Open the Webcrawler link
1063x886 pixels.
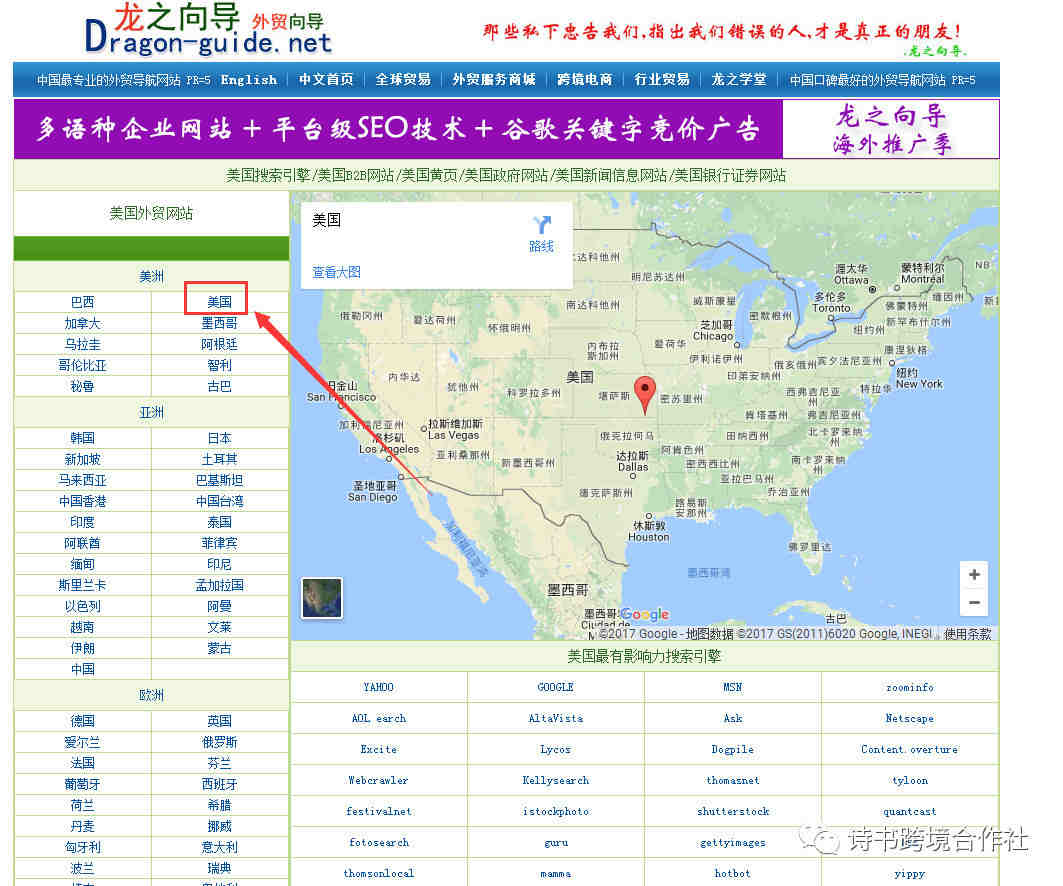point(378,780)
